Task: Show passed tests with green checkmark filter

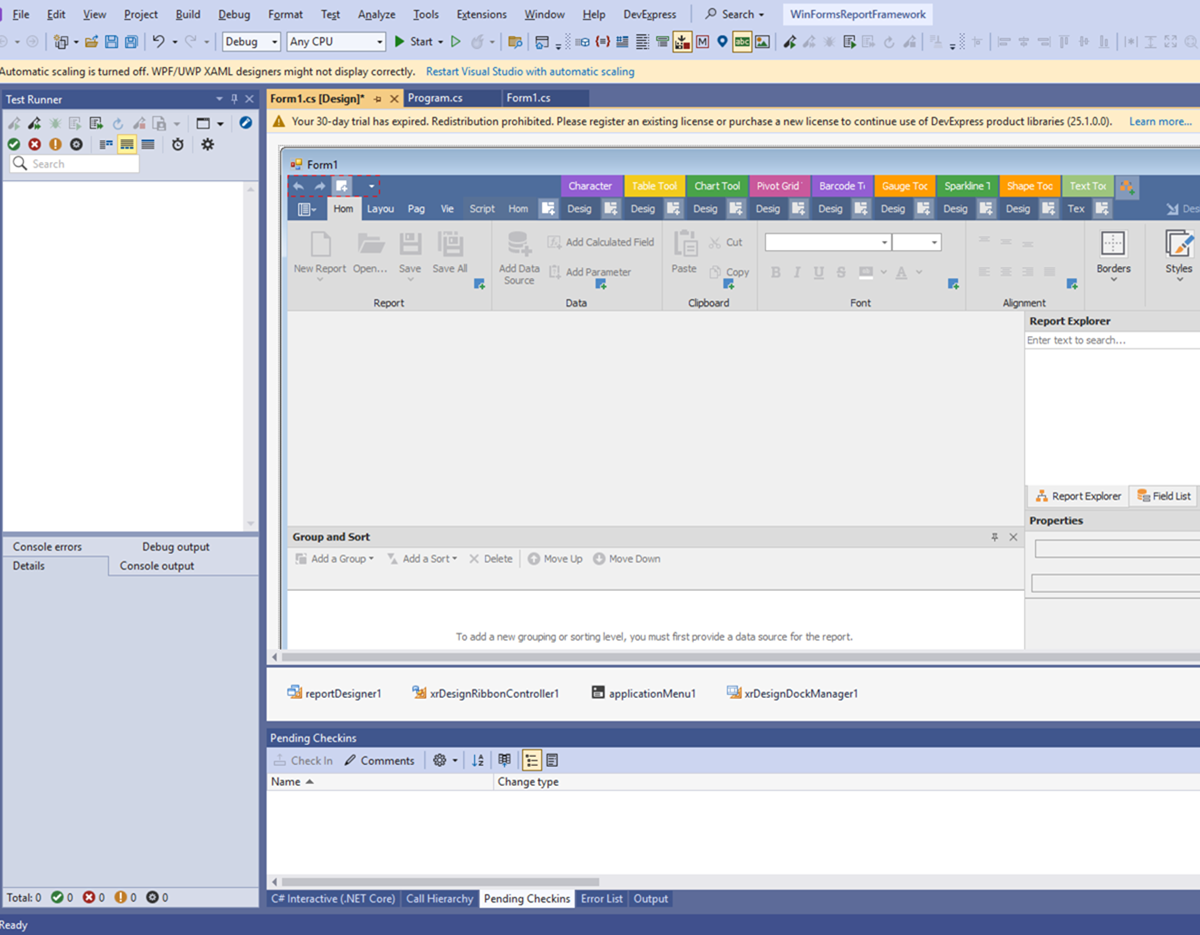Action: tap(14, 144)
